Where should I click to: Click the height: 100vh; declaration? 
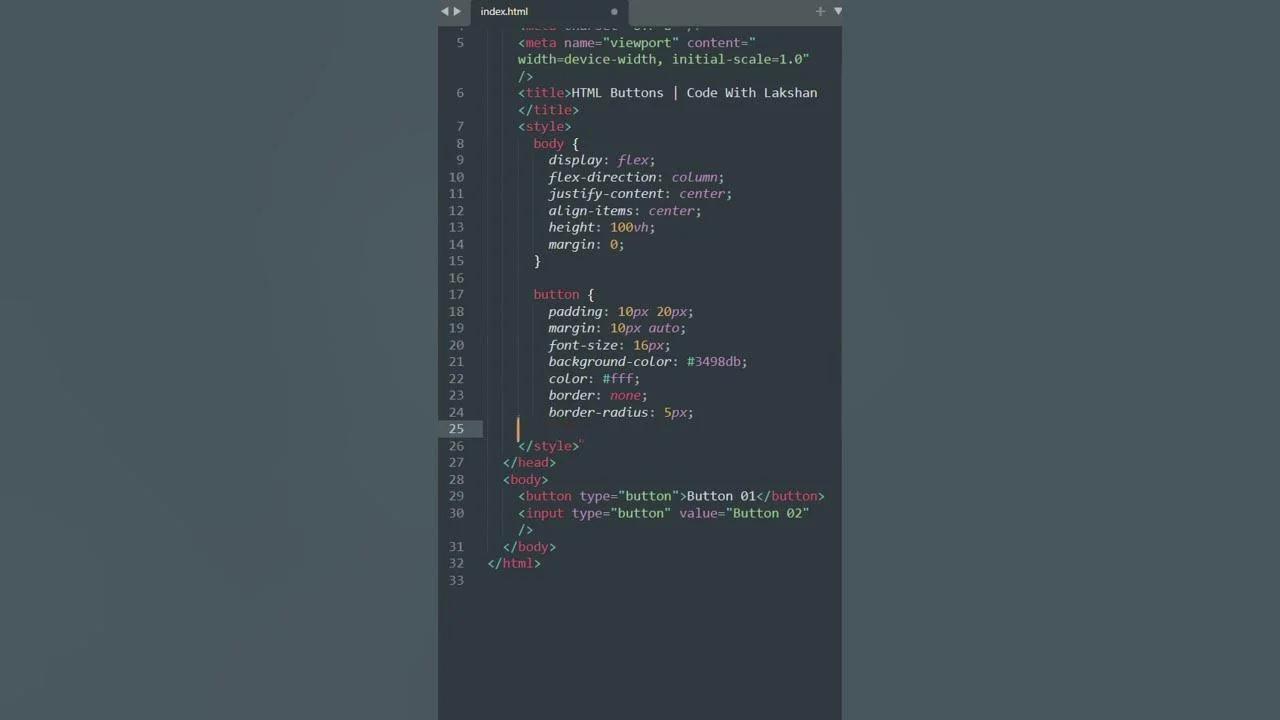click(x=602, y=227)
